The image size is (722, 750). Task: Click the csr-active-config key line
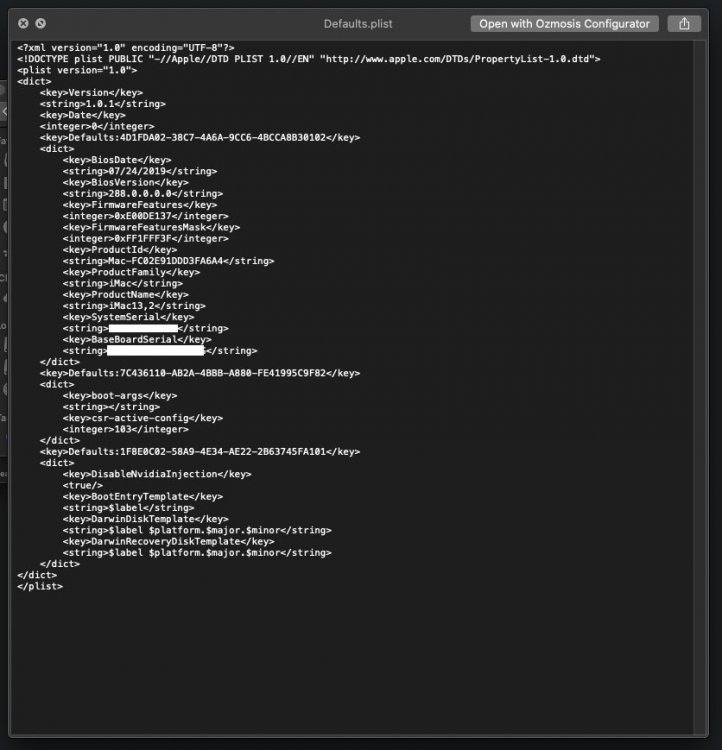coord(143,418)
